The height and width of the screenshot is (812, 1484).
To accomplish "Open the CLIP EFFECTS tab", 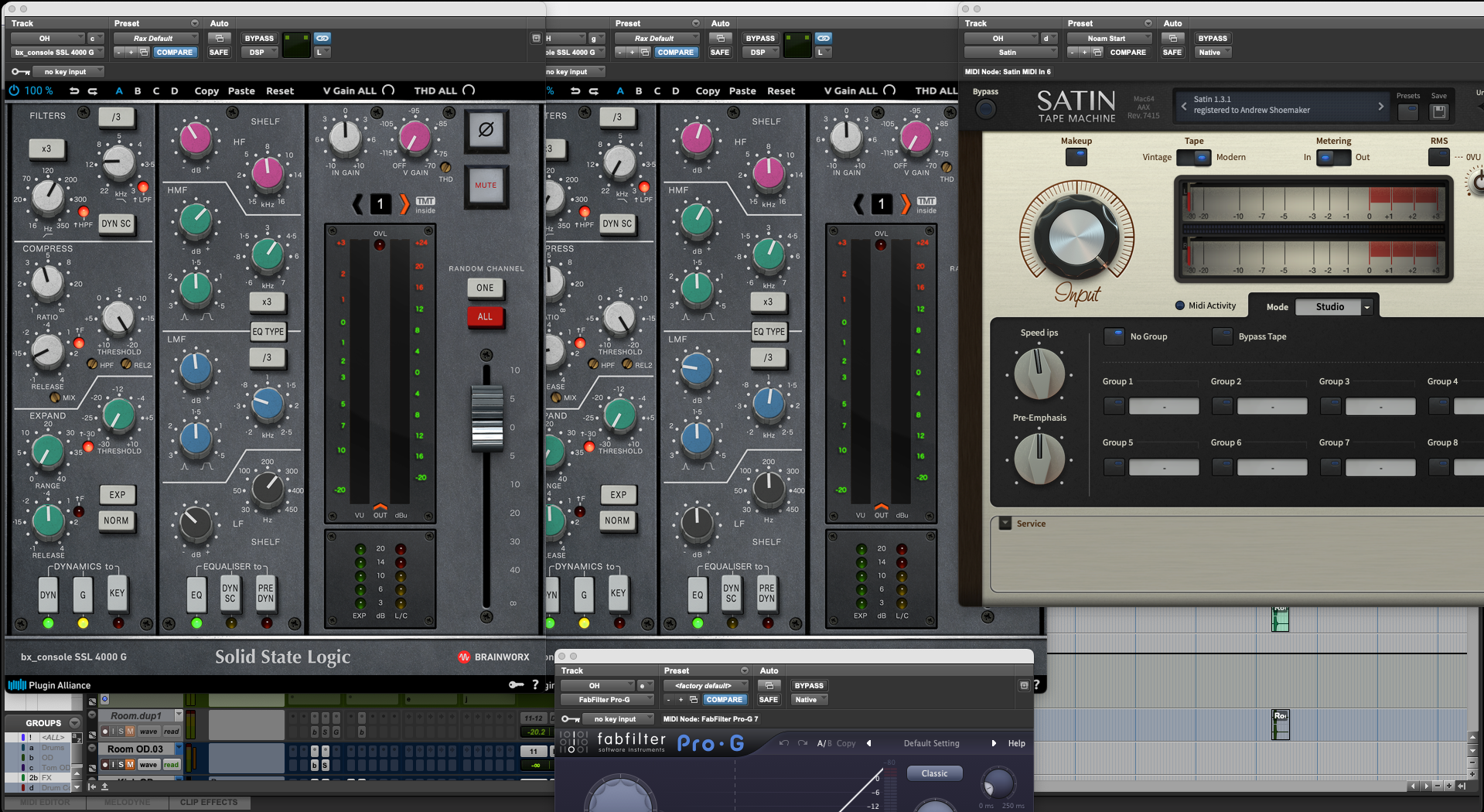I will (209, 802).
